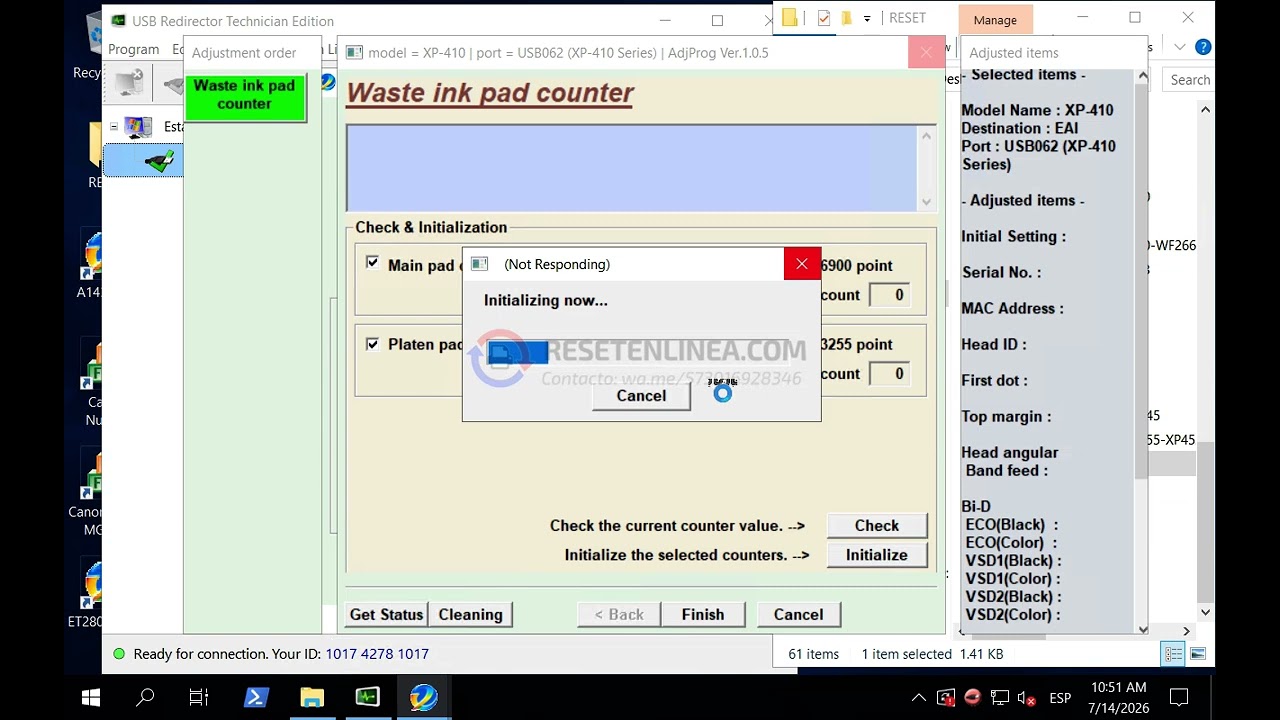Click the Adjustment order panel title
Image resolution: width=1280 pixels, height=720 pixels.
point(244,53)
